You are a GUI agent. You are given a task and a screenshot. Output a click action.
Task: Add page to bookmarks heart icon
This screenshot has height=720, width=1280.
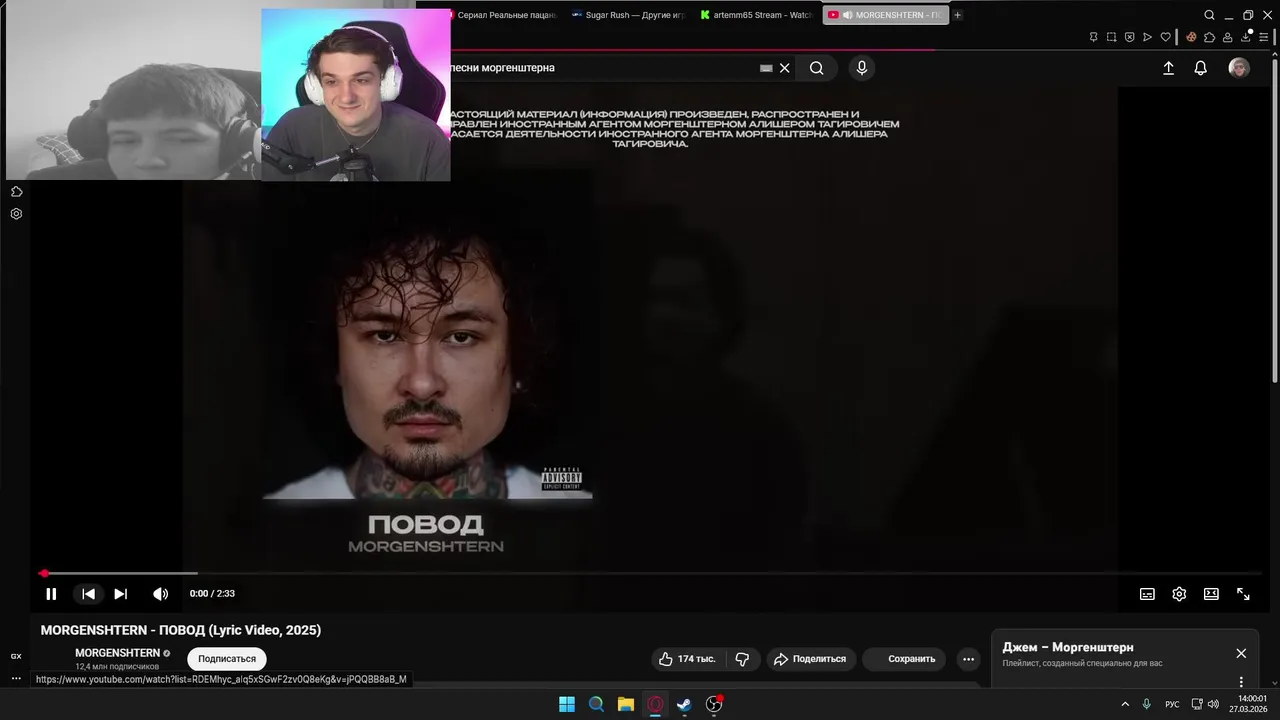pyautogui.click(x=1165, y=37)
